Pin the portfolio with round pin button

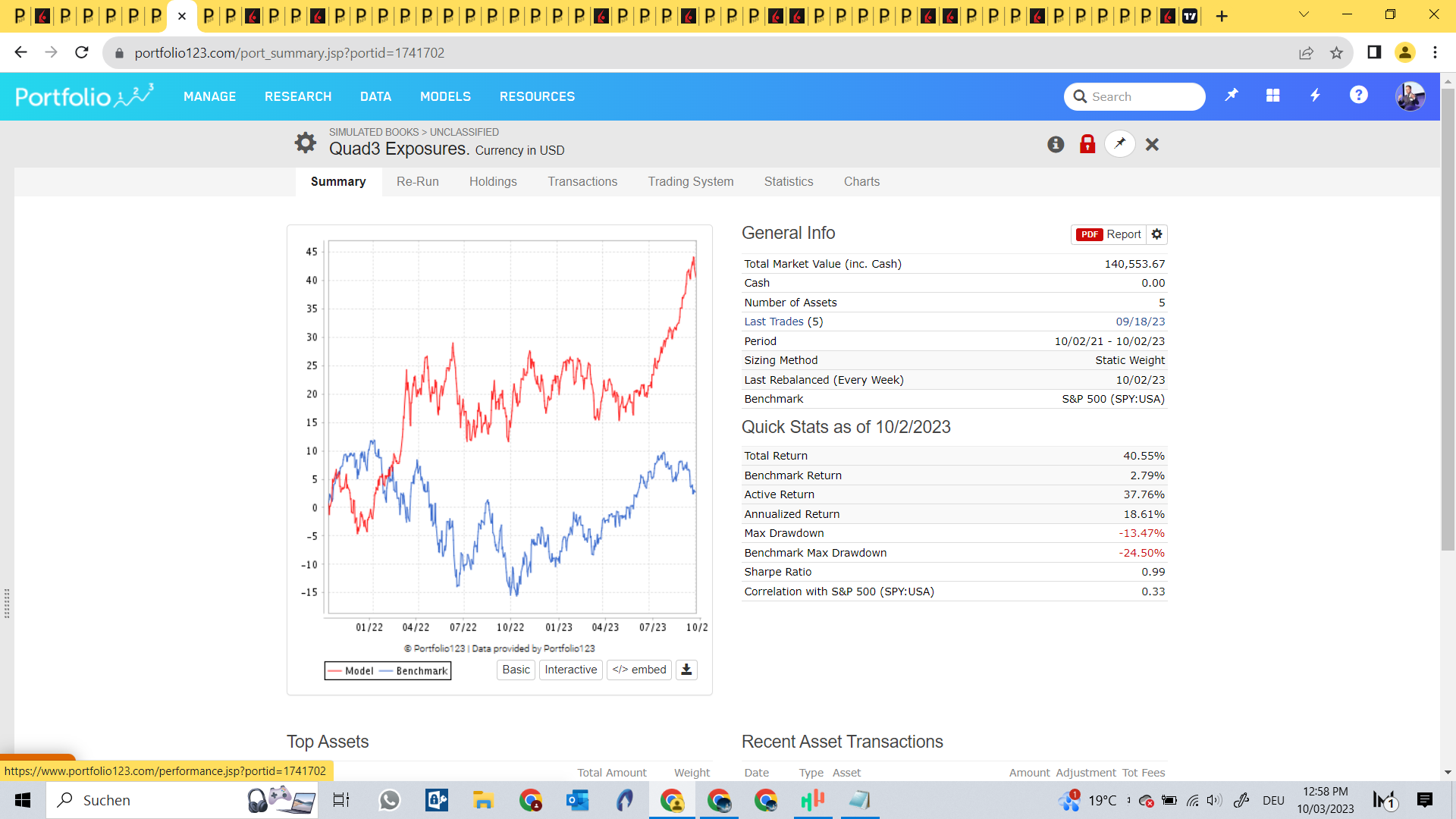[1120, 143]
